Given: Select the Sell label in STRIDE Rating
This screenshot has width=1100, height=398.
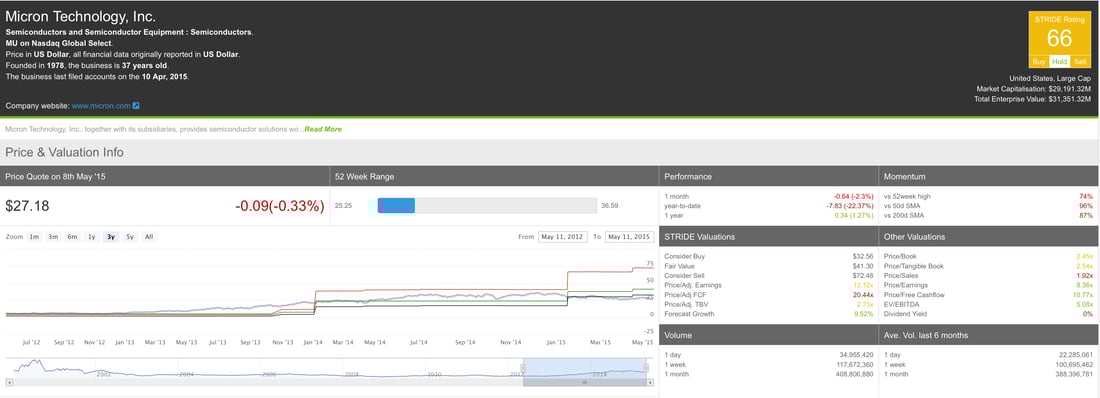Looking at the screenshot, I should [x=1080, y=62].
